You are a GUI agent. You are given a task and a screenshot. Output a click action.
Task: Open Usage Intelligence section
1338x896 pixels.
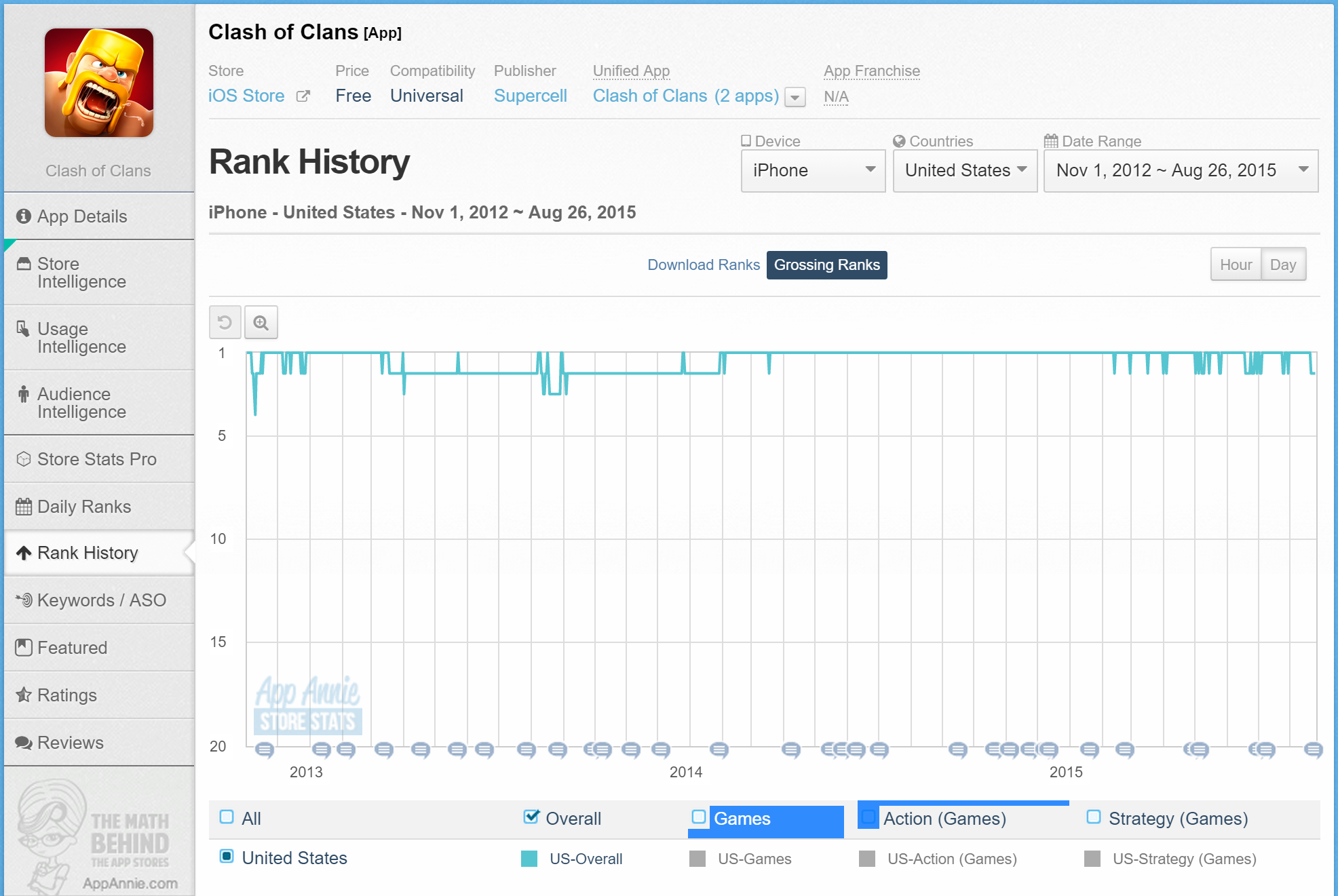click(x=99, y=338)
